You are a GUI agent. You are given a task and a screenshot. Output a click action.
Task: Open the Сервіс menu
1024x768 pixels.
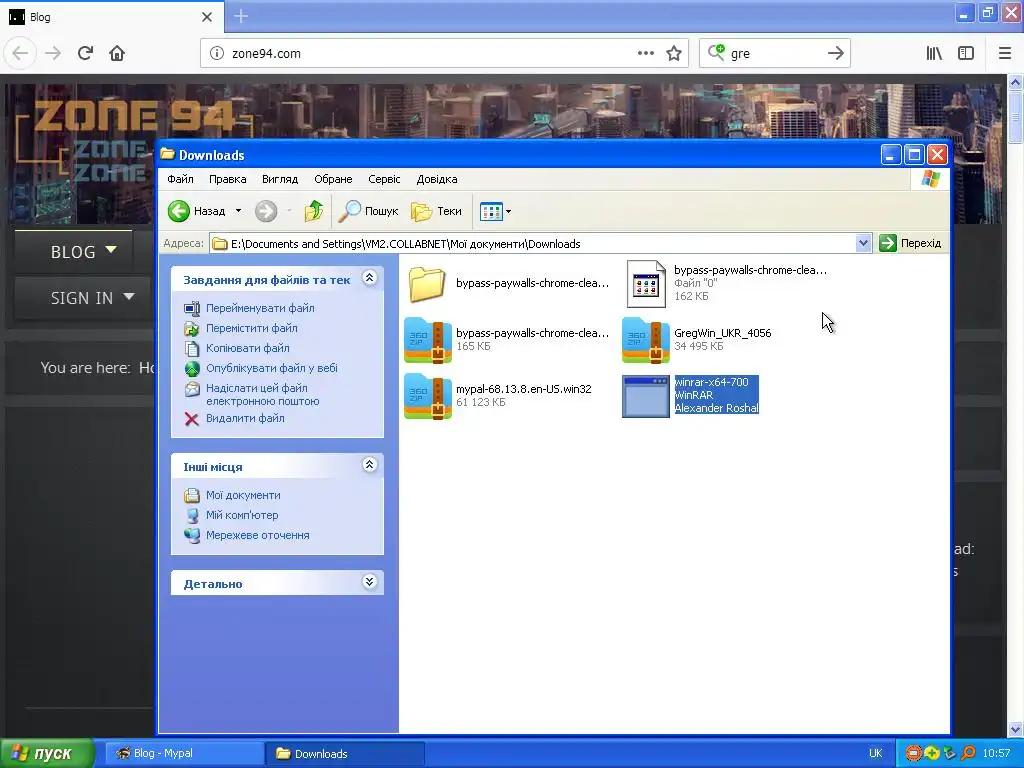point(384,179)
